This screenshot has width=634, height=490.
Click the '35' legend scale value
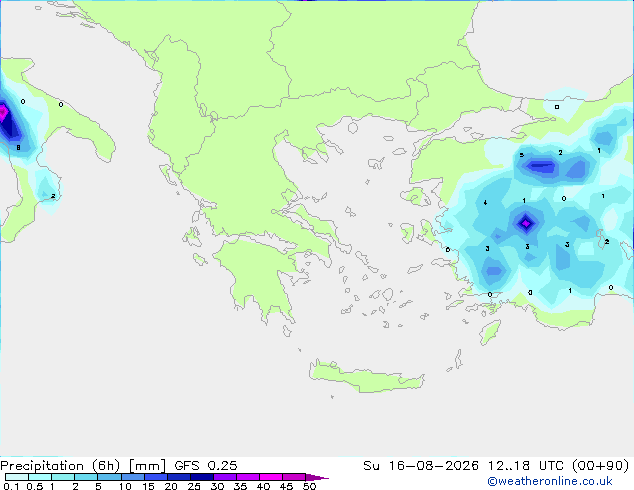(x=240, y=486)
